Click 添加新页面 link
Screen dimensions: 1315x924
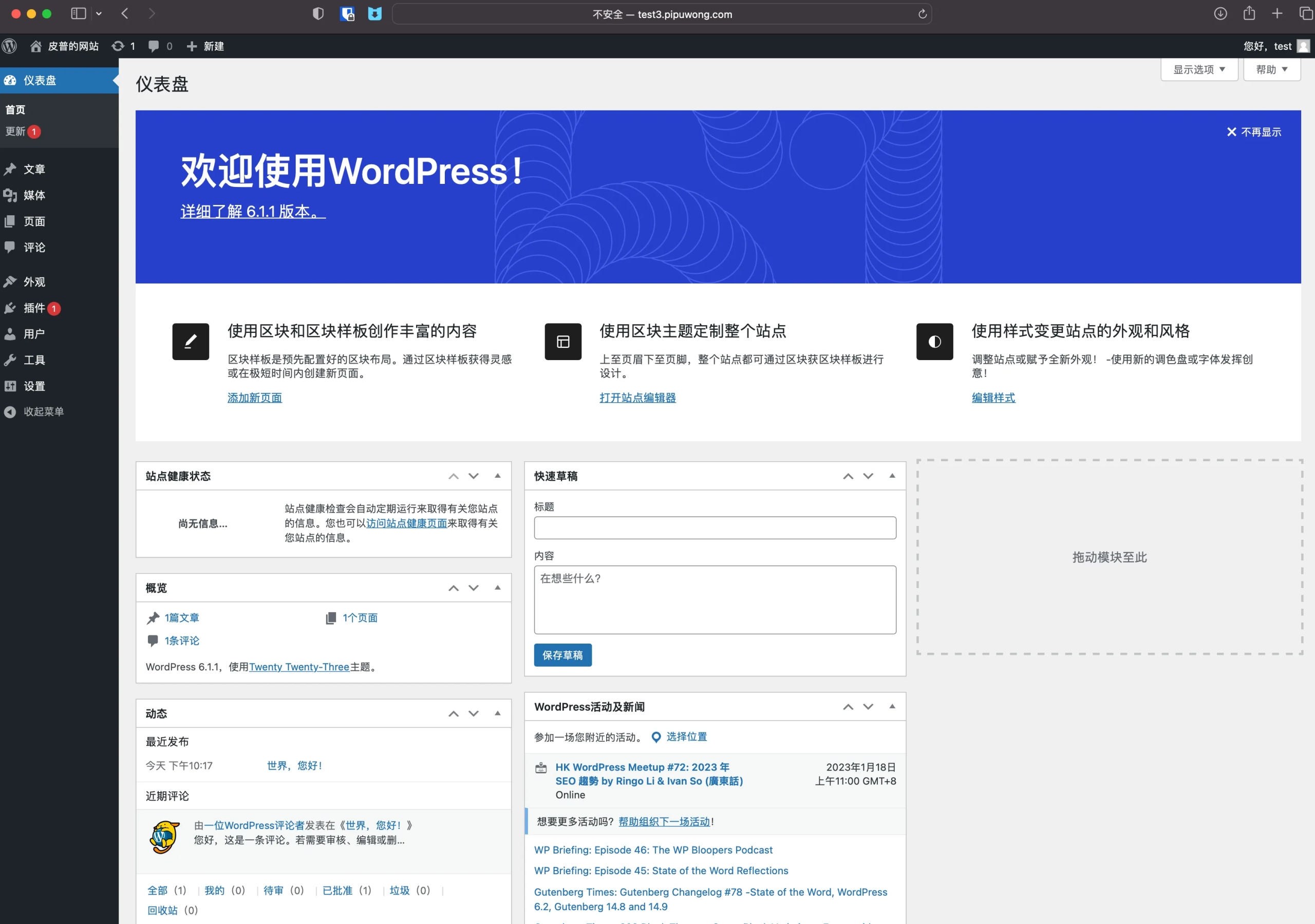click(x=255, y=398)
